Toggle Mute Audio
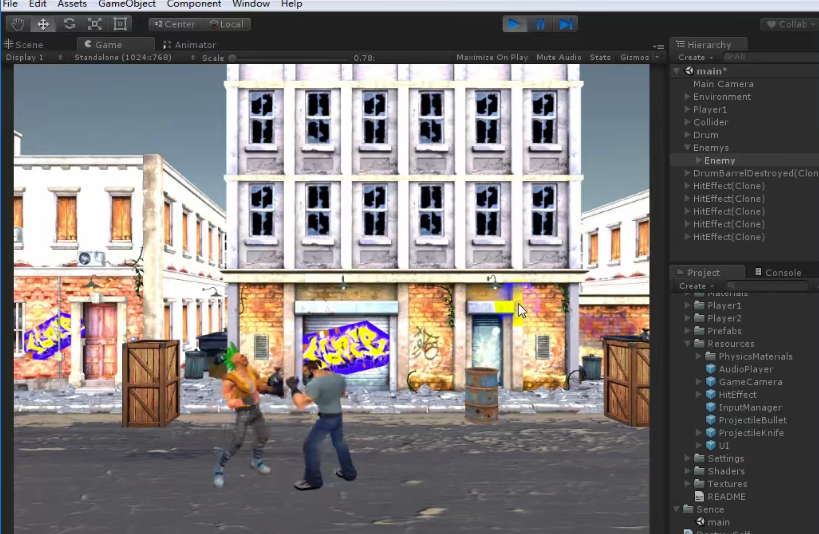 (x=558, y=57)
